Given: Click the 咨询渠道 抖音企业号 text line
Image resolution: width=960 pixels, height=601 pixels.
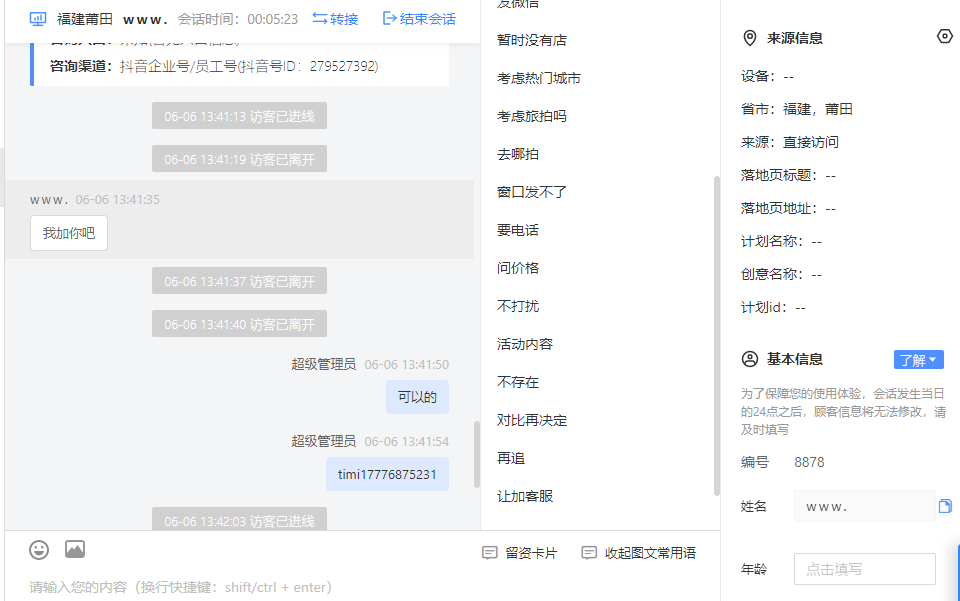Looking at the screenshot, I should point(214,66).
